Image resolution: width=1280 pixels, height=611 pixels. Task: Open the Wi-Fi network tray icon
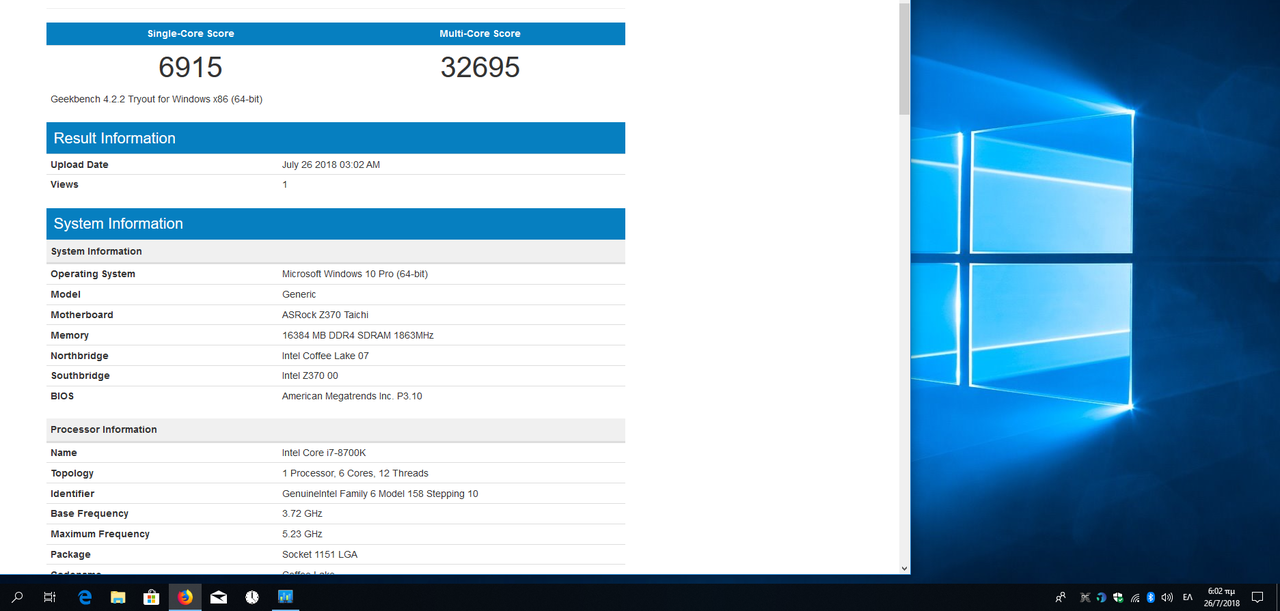coord(1134,598)
